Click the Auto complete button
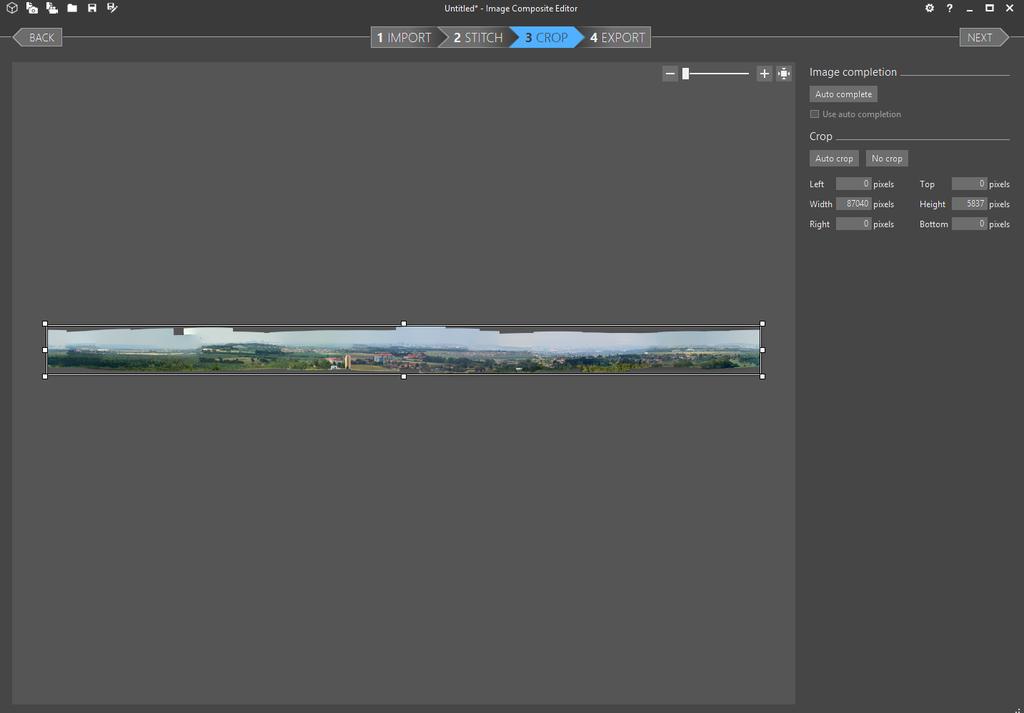Screen dimensions: 1024x713 coord(843,94)
